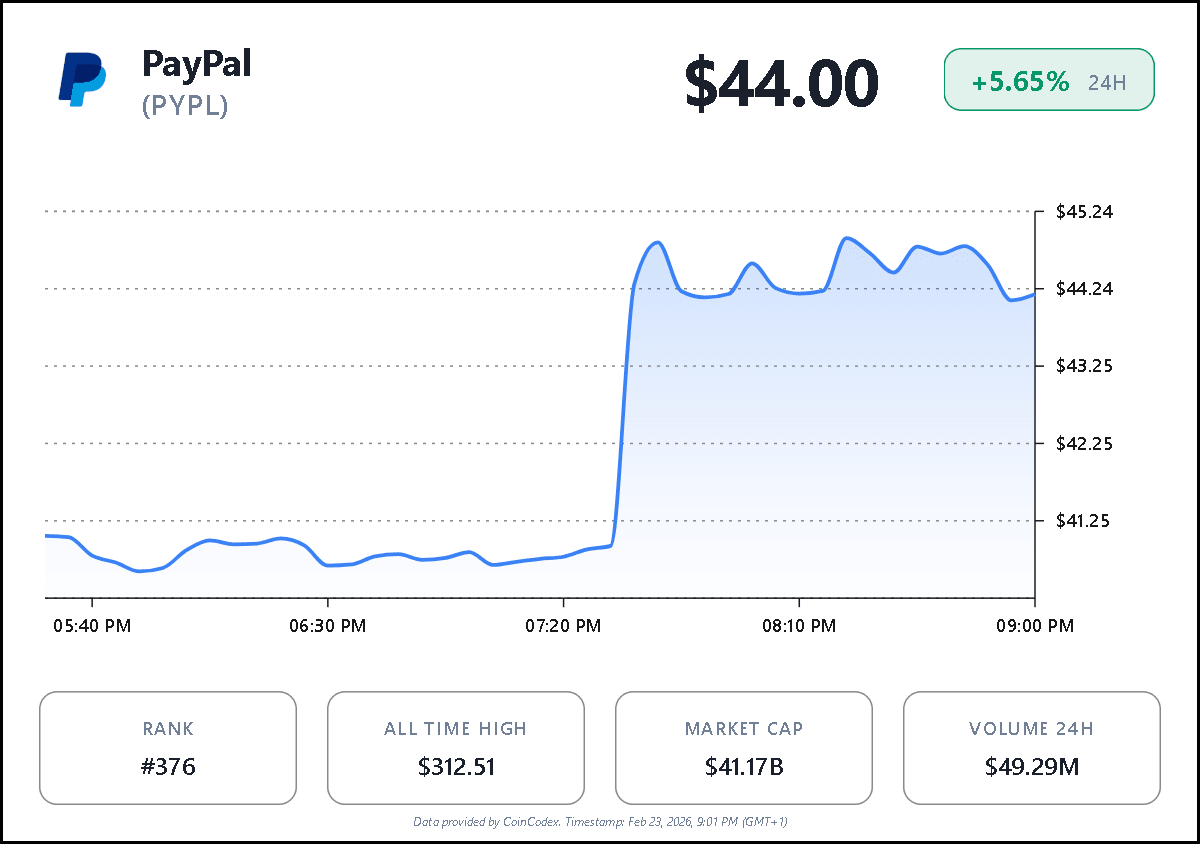Click the 08:10 PM time axis label
Screen dimensions: 1200x844
click(799, 626)
